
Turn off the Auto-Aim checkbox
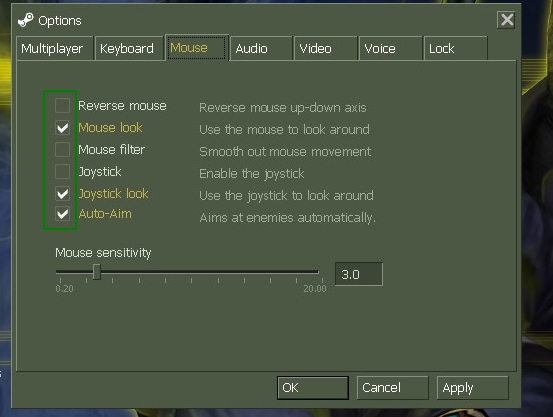62,214
